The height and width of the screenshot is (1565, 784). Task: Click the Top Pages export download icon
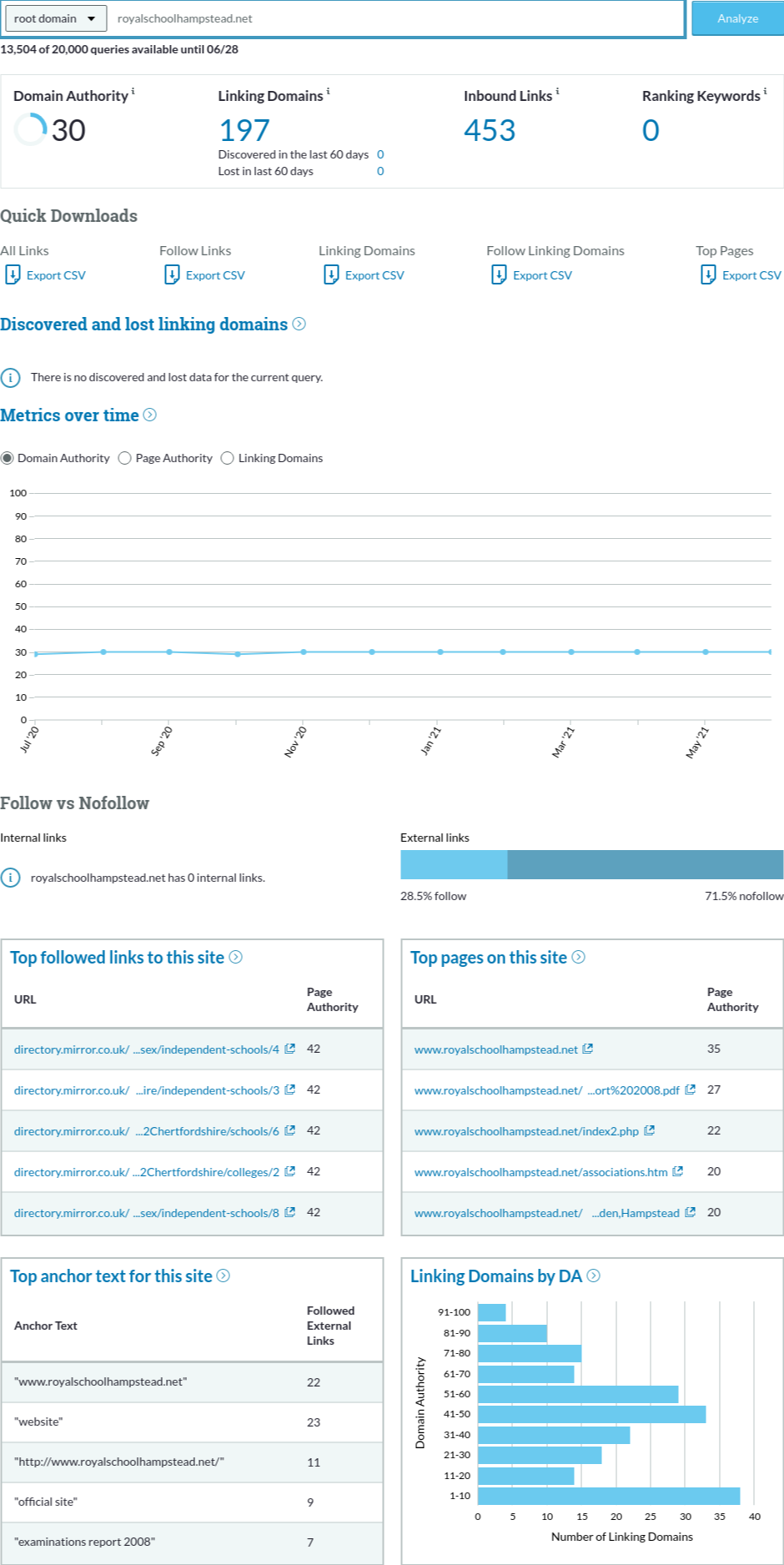point(708,274)
